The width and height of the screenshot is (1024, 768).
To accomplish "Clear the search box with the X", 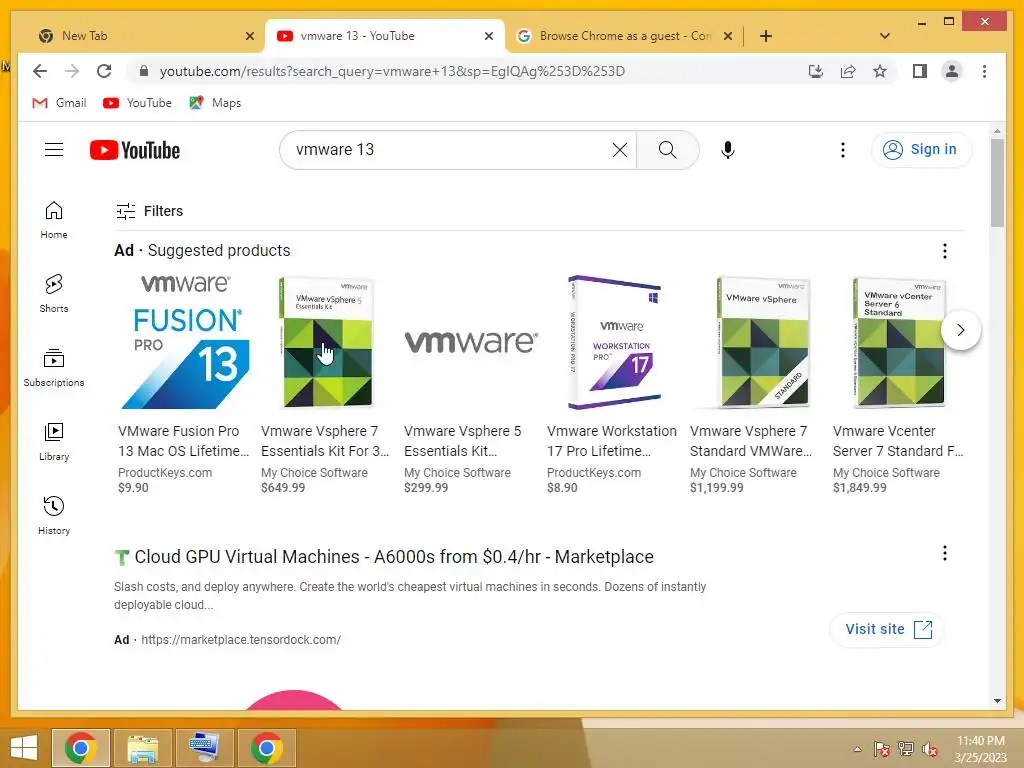I will point(620,150).
